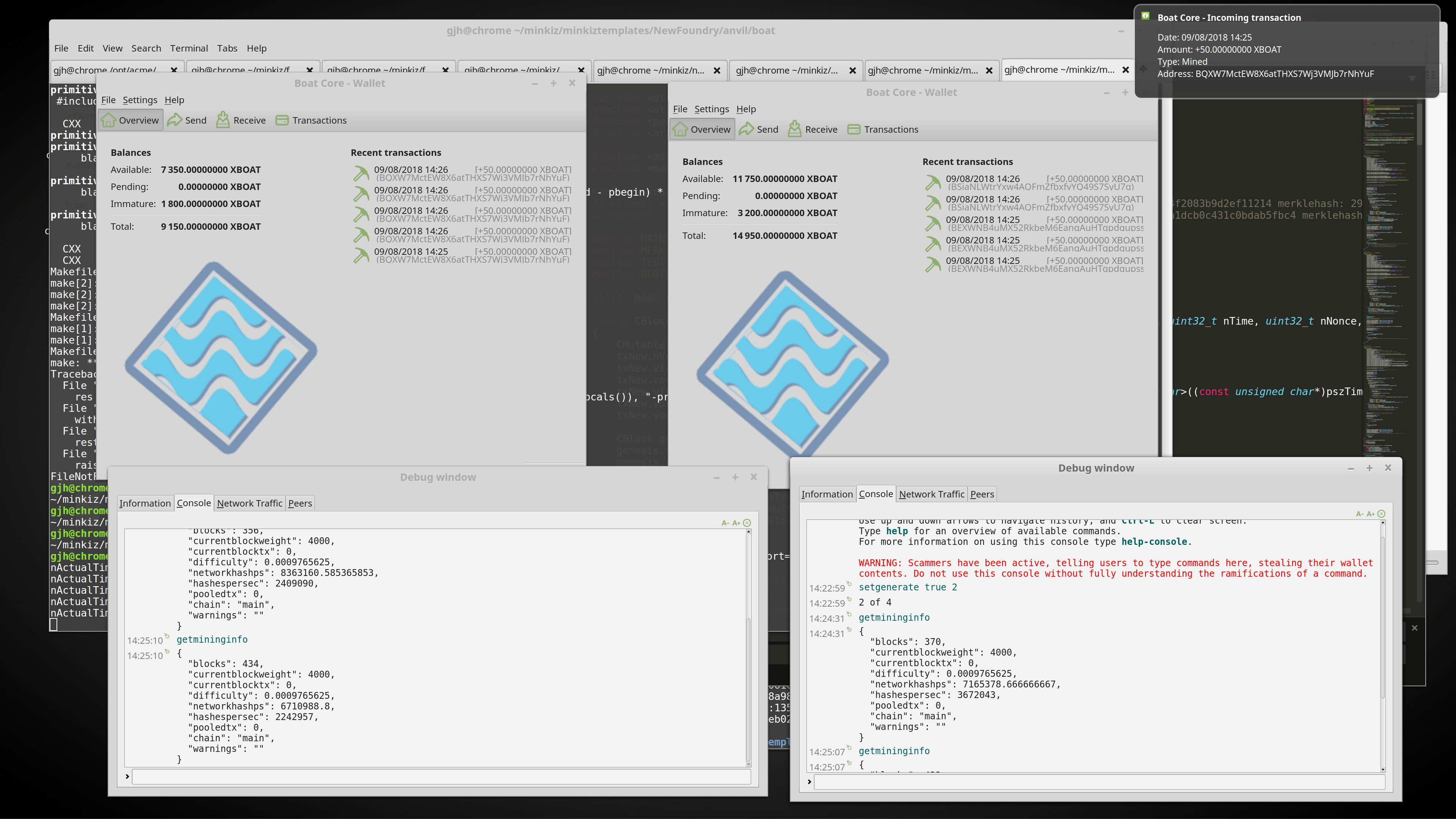Viewport: 1456px width, 819px height.
Task: Open Settings menu in right wallet window
Action: tap(712, 109)
